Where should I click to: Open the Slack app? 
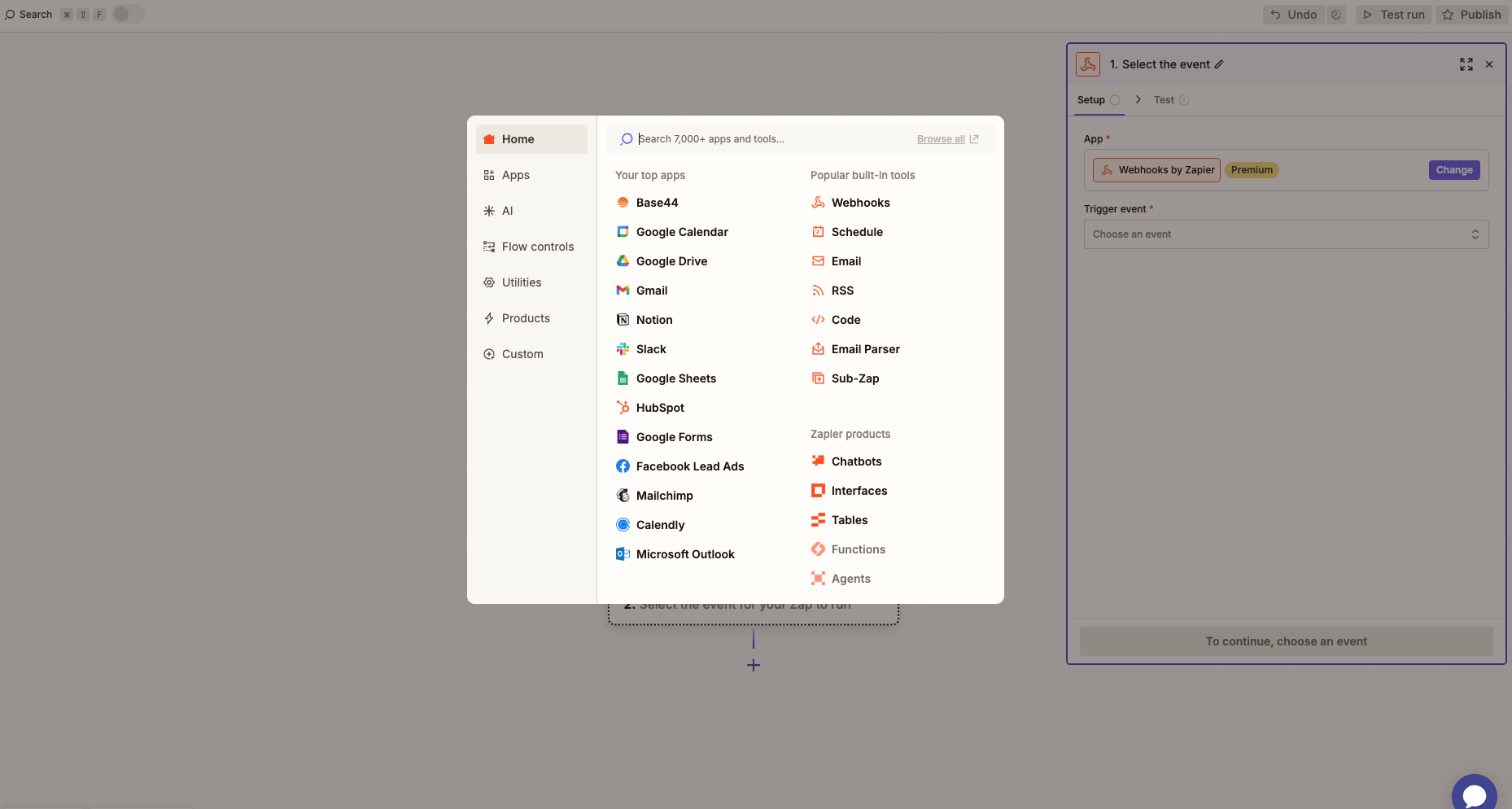click(651, 348)
